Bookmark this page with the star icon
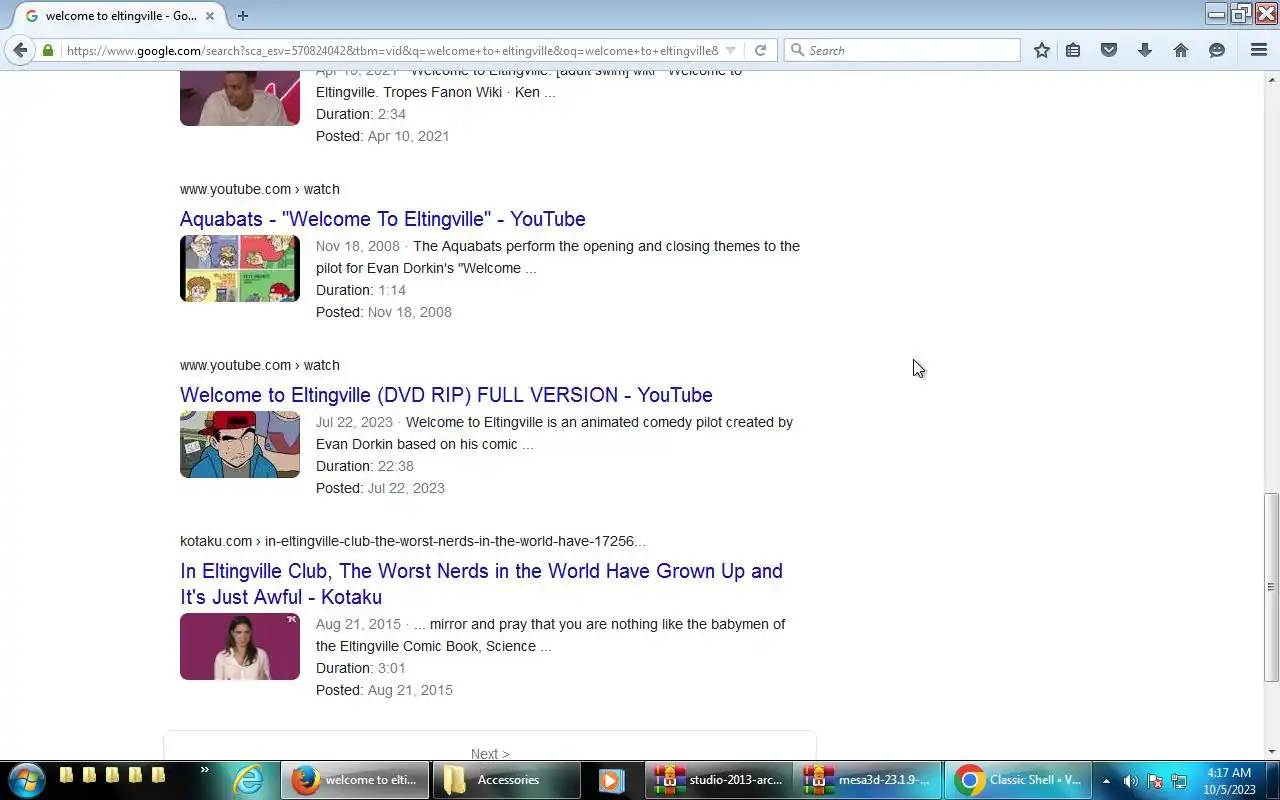1280x800 pixels. 1042,50
